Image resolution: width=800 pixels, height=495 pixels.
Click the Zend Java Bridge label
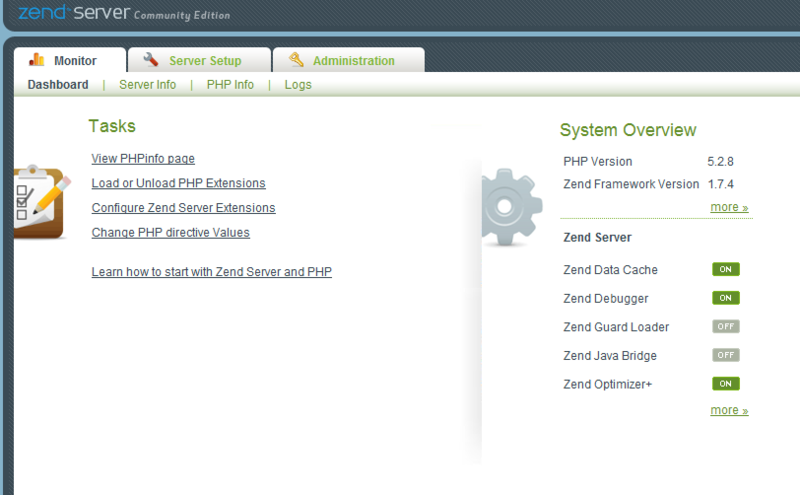[x=610, y=356]
